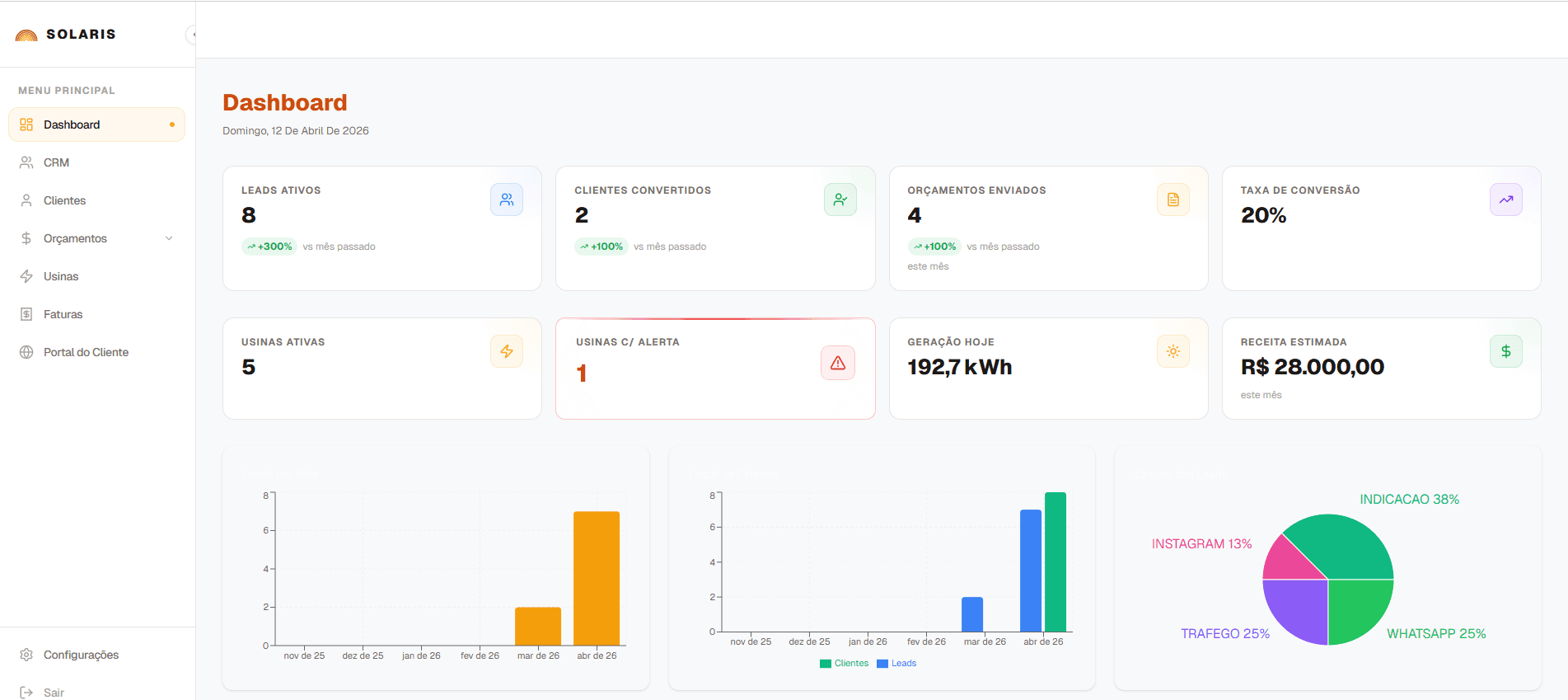Click Sair to log out
The height and width of the screenshot is (700, 1568).
[x=96, y=692]
